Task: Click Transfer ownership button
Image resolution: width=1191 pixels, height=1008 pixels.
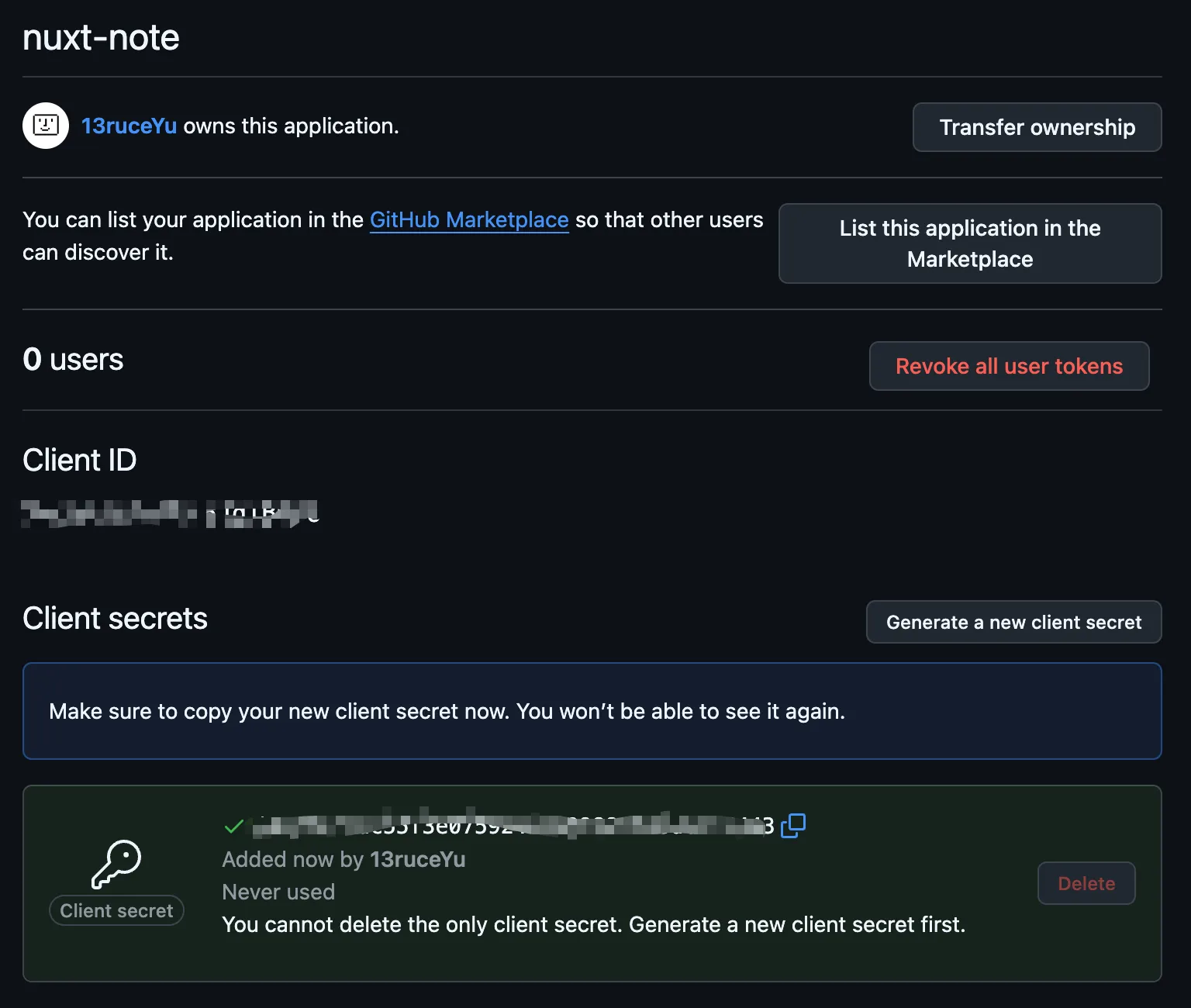Action: coord(1037,127)
